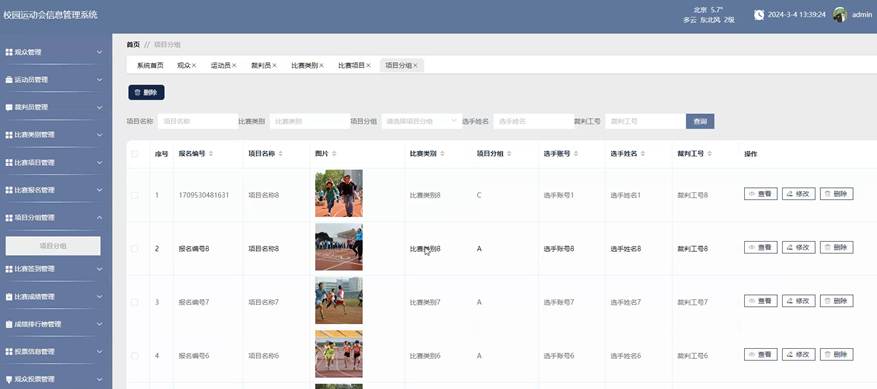Expand 比赛报名管理 with its chevron
877x389 pixels.
[x=100, y=190]
